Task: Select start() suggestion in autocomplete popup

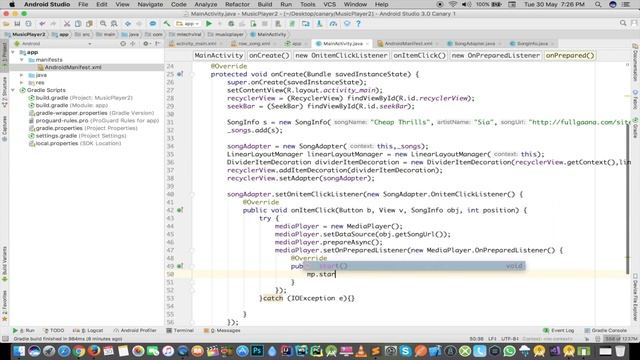Action: point(414,266)
